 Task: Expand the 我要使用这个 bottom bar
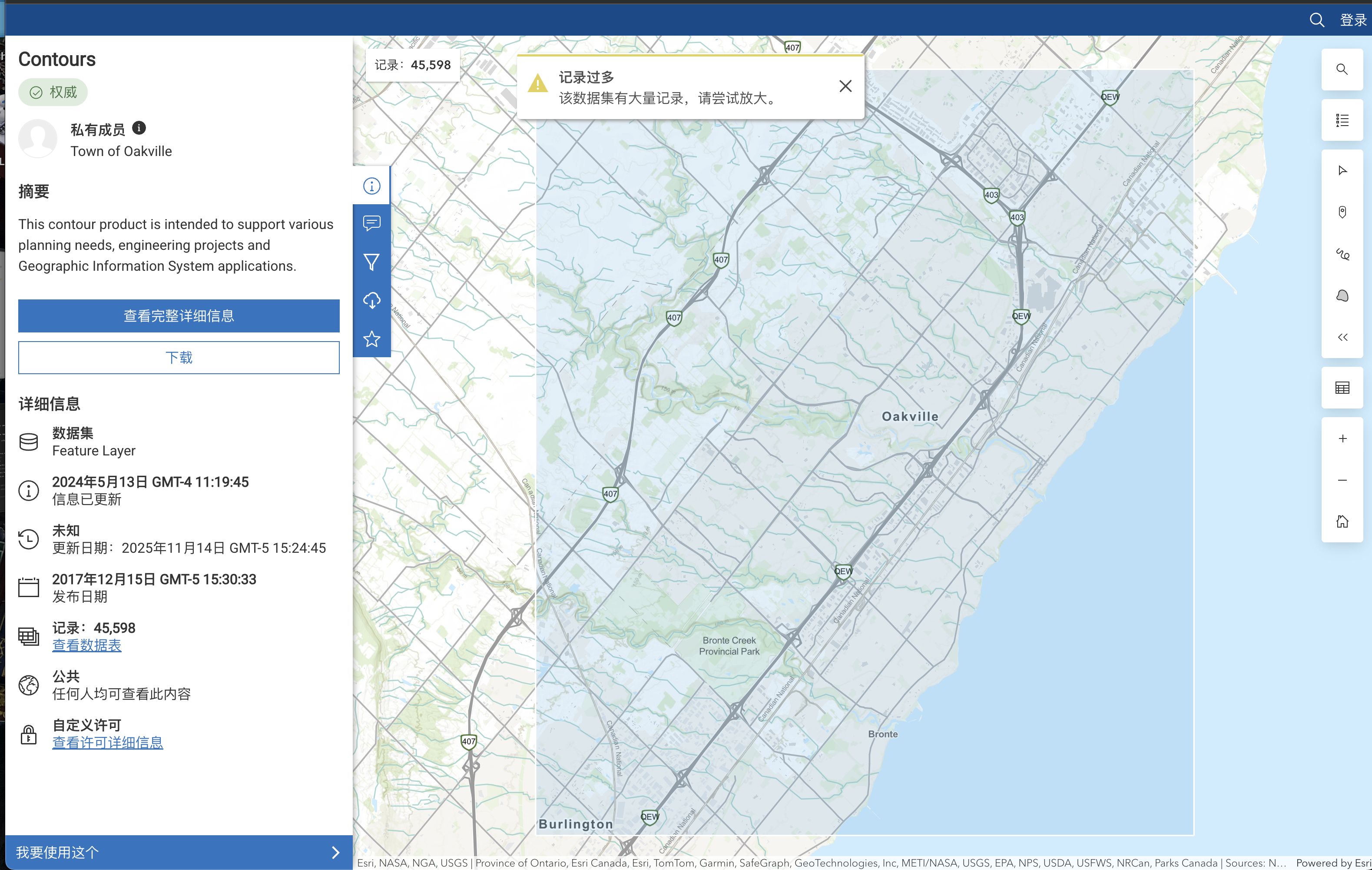click(x=178, y=852)
